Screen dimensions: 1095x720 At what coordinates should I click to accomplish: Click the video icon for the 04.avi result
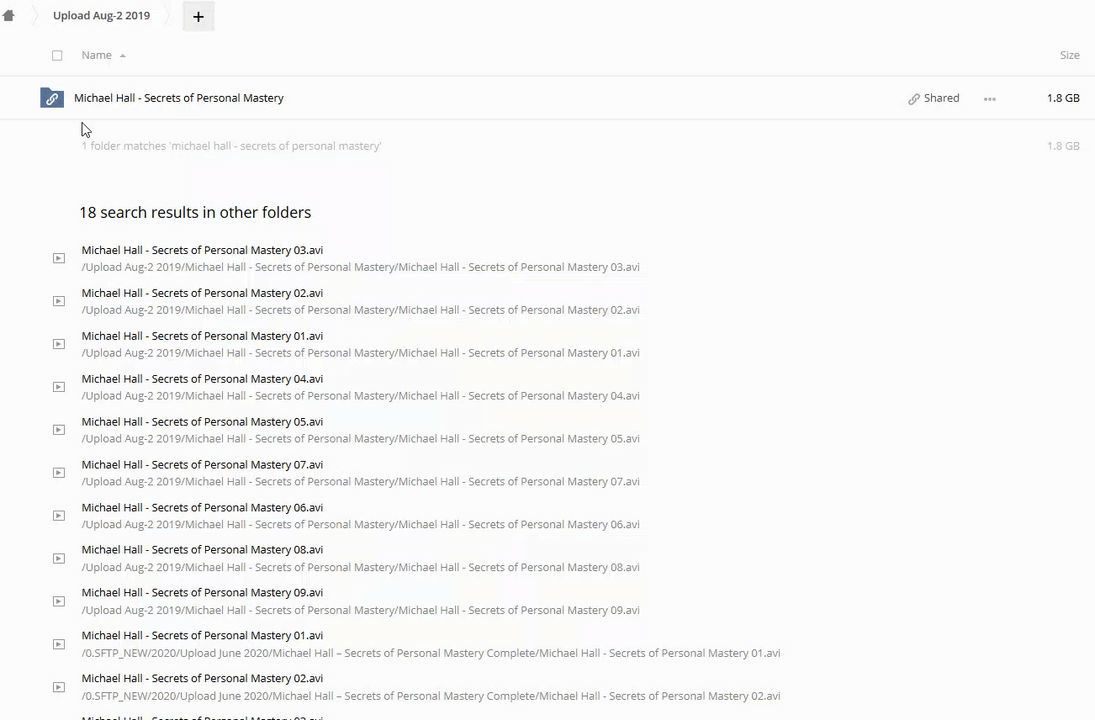59,387
